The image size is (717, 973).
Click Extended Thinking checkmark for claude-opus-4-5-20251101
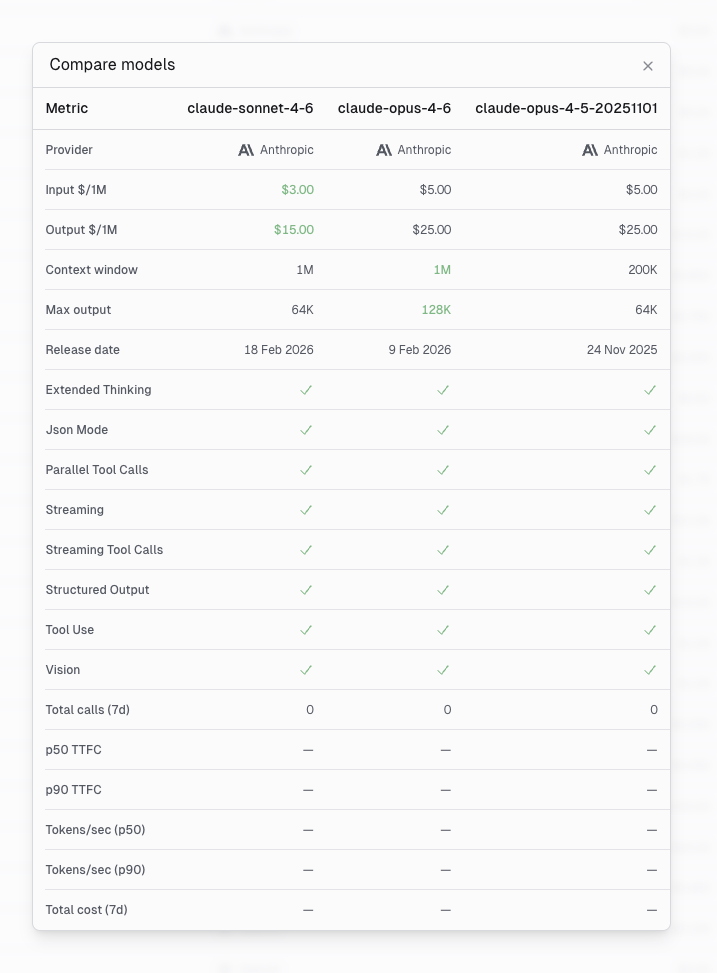tap(650, 390)
